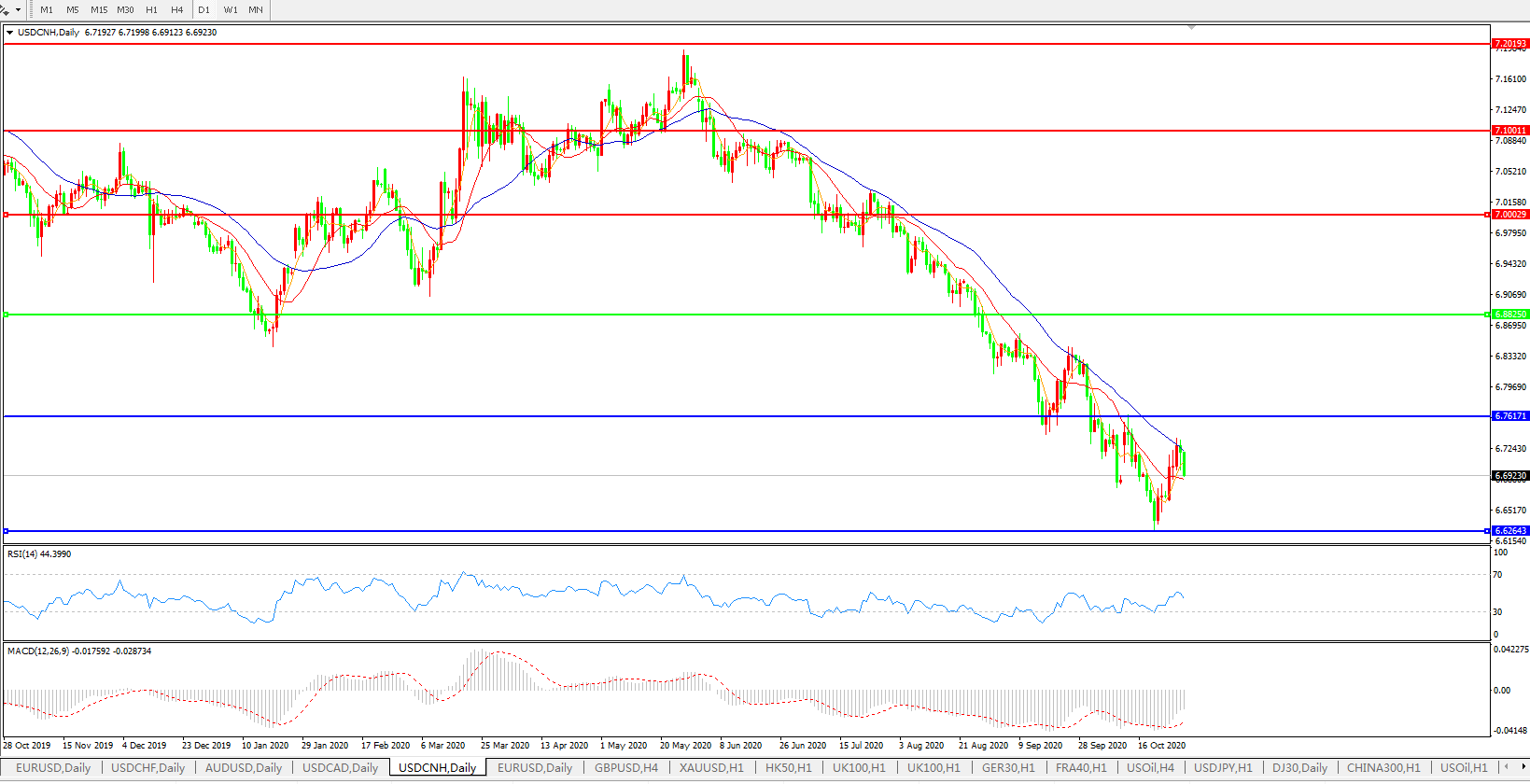Viewport: 1530px width, 784px height.
Task: Go to the CHINA300,H1 chart tab
Action: tap(1383, 768)
